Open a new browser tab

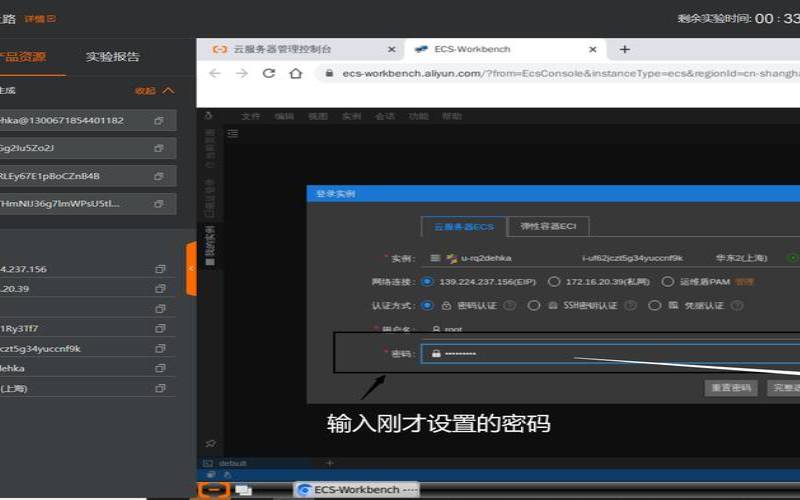pyautogui.click(x=624, y=49)
